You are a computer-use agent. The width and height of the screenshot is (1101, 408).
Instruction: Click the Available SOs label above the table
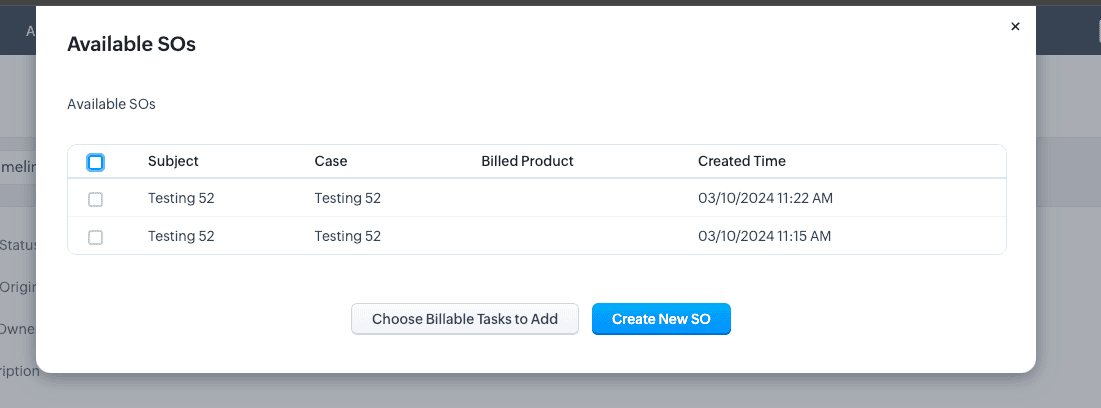tap(111, 104)
